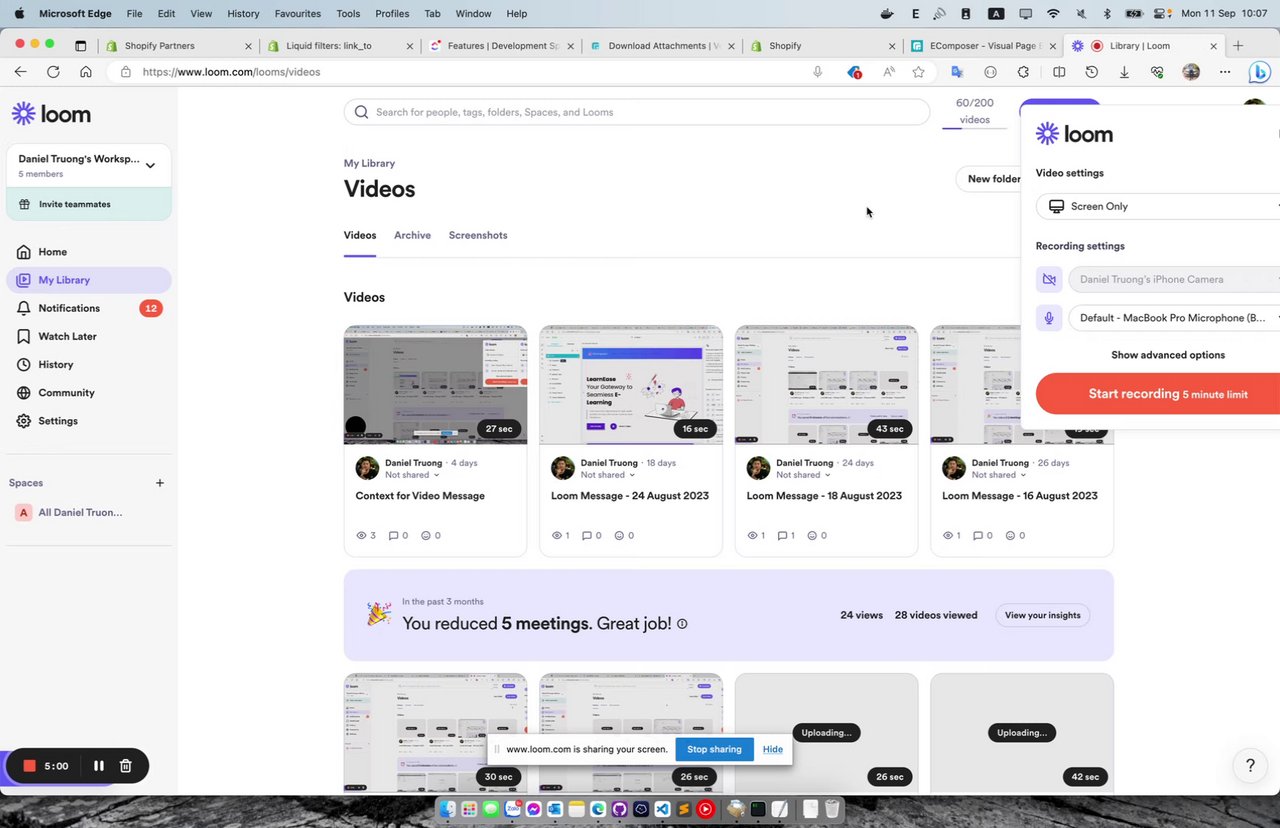Open the iPhone Camera selection dropdown
Image resolution: width=1280 pixels, height=828 pixels.
pos(1176,280)
